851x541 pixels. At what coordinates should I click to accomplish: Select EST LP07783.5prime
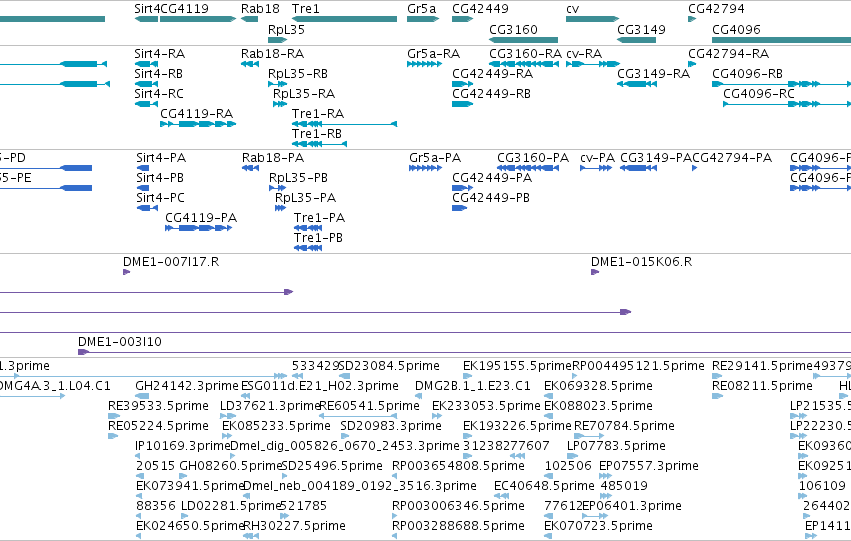tap(573, 456)
